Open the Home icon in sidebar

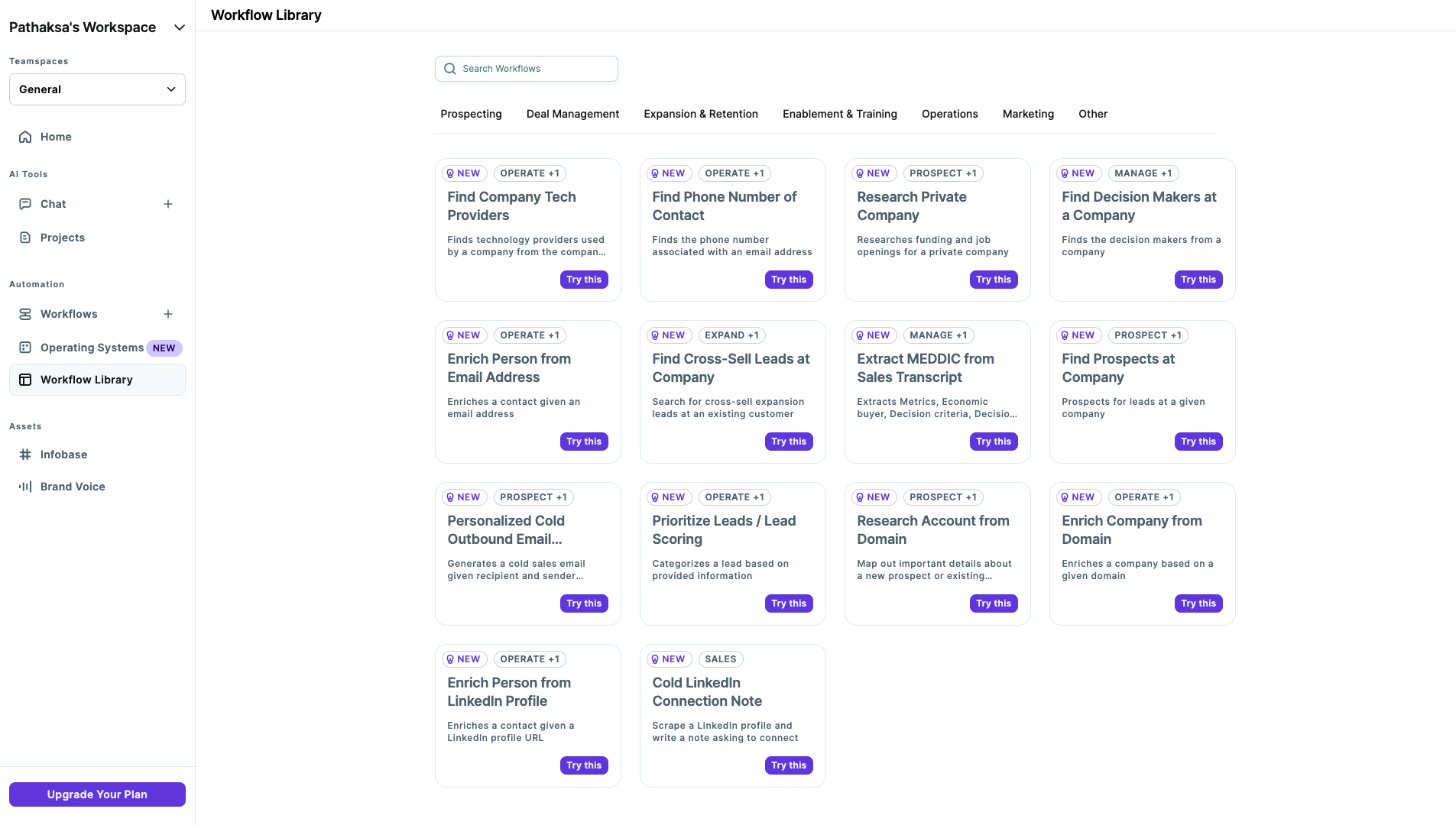click(26, 137)
